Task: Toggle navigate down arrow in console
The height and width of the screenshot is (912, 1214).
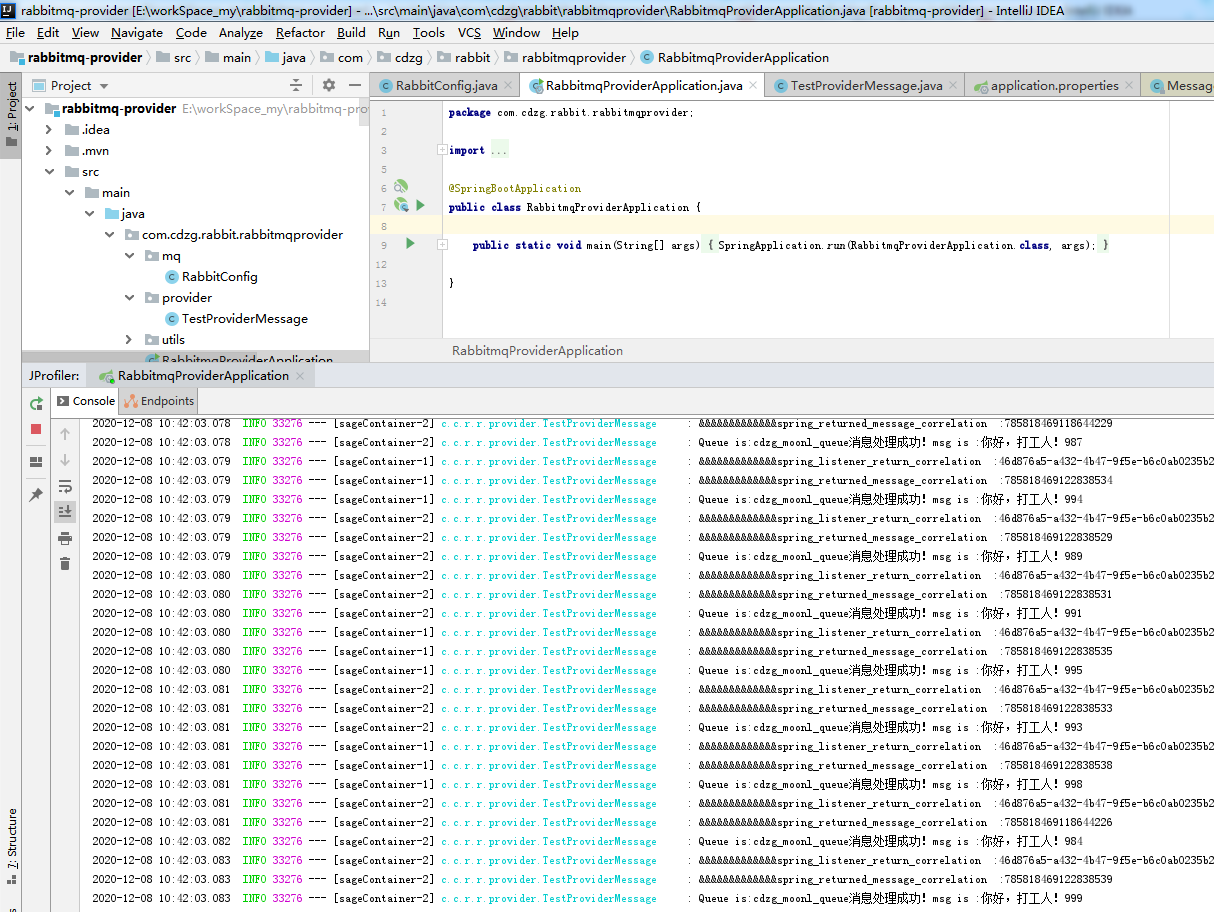Action: tap(65, 460)
